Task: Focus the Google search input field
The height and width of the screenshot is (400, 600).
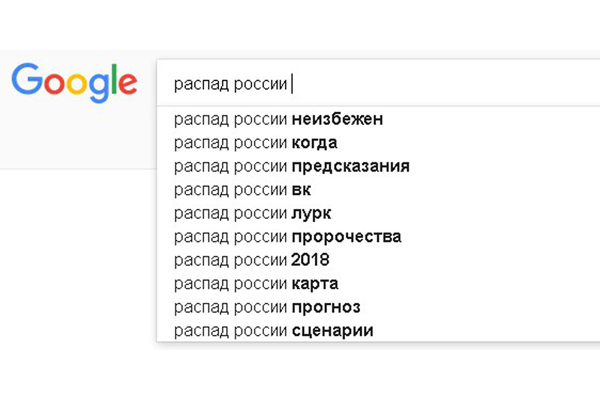Action: pyautogui.click(x=420, y=83)
